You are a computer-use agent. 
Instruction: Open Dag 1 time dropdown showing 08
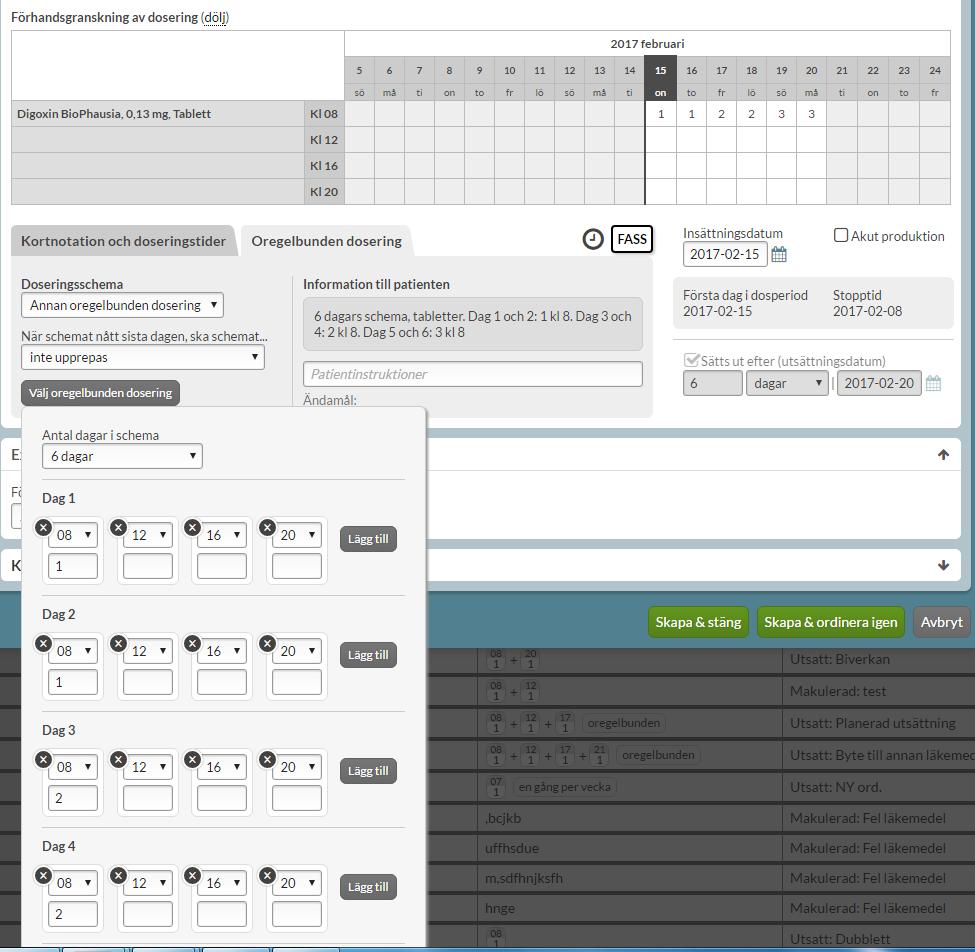click(73, 535)
